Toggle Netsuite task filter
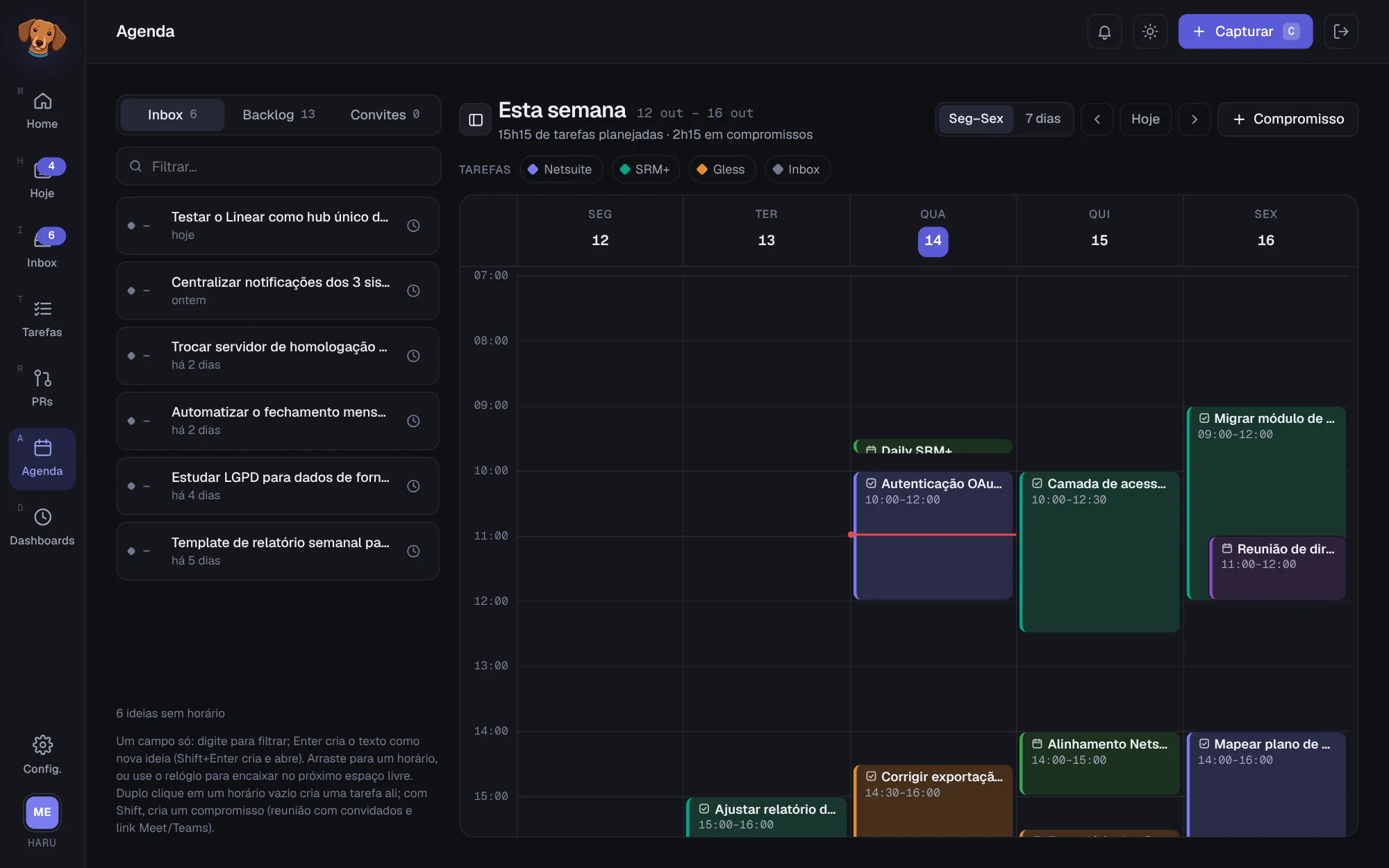This screenshot has width=1389, height=868. coord(560,169)
